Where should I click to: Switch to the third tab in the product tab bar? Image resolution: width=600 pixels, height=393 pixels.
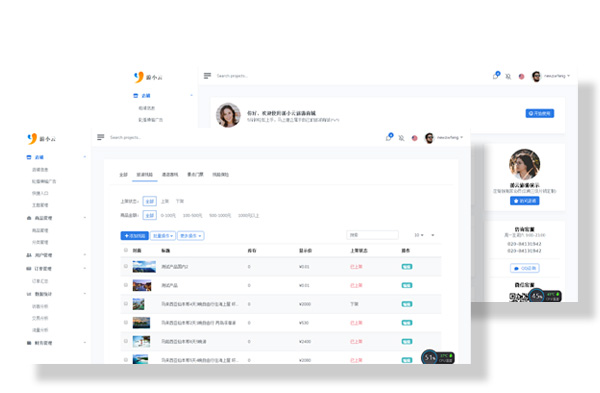click(170, 174)
